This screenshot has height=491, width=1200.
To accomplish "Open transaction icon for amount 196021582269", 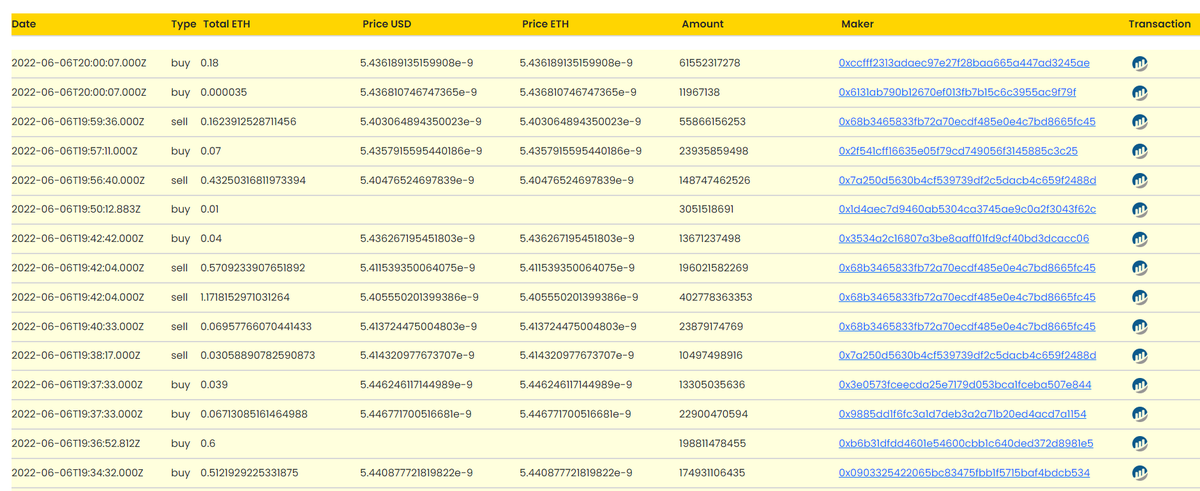I will click(x=1139, y=268).
